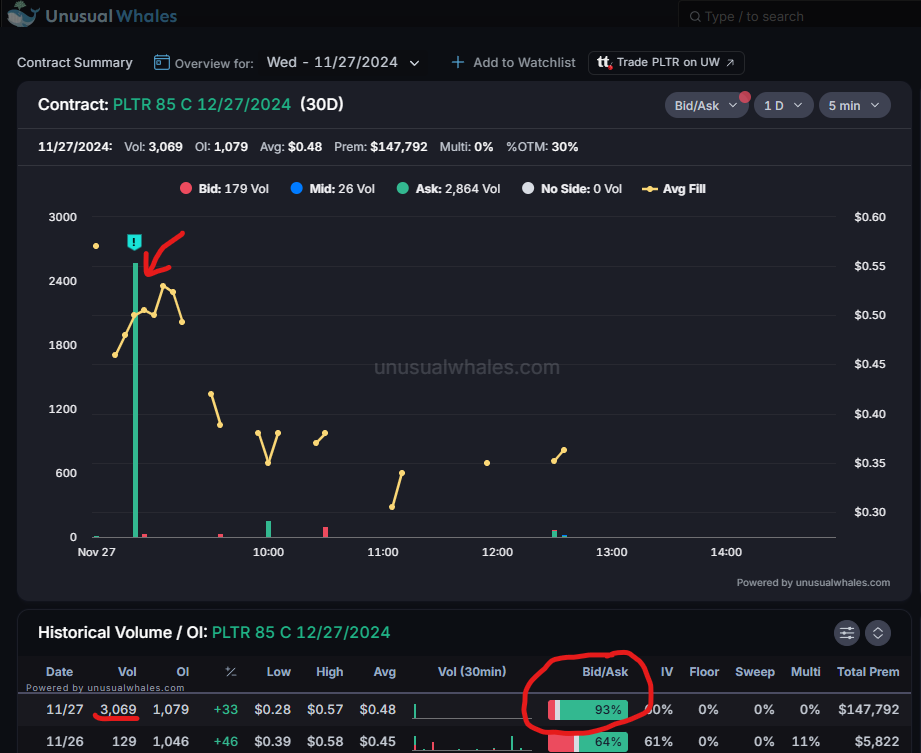The width and height of the screenshot is (921, 753).
Task: Click the Unusual Whales whale logo
Action: coord(23,14)
